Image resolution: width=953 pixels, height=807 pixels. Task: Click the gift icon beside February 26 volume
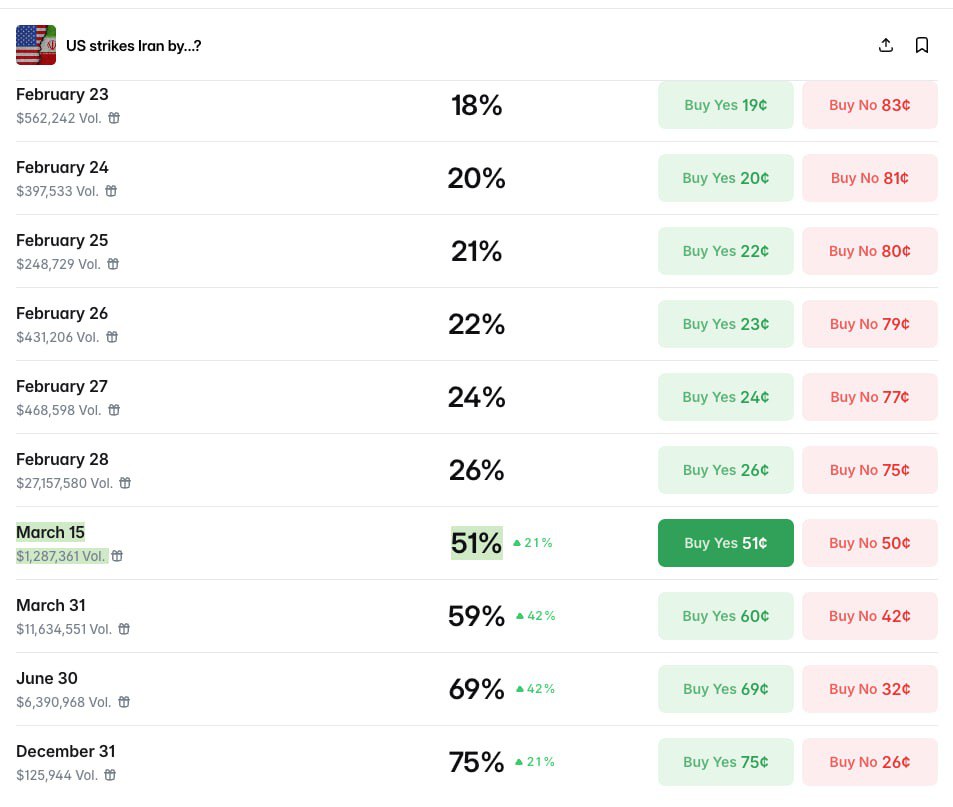[112, 337]
